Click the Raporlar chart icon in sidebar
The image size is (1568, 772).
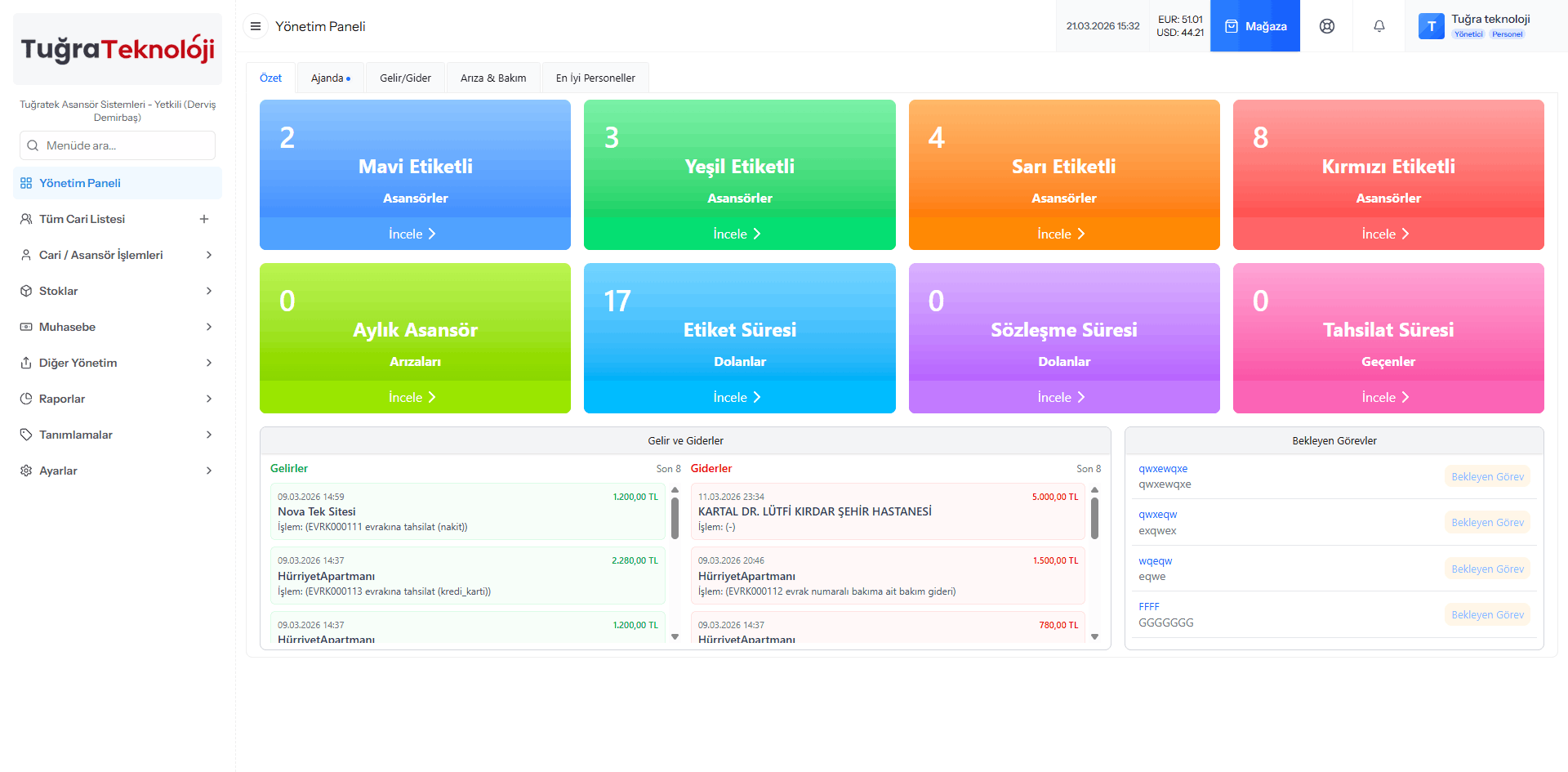pyautogui.click(x=26, y=399)
